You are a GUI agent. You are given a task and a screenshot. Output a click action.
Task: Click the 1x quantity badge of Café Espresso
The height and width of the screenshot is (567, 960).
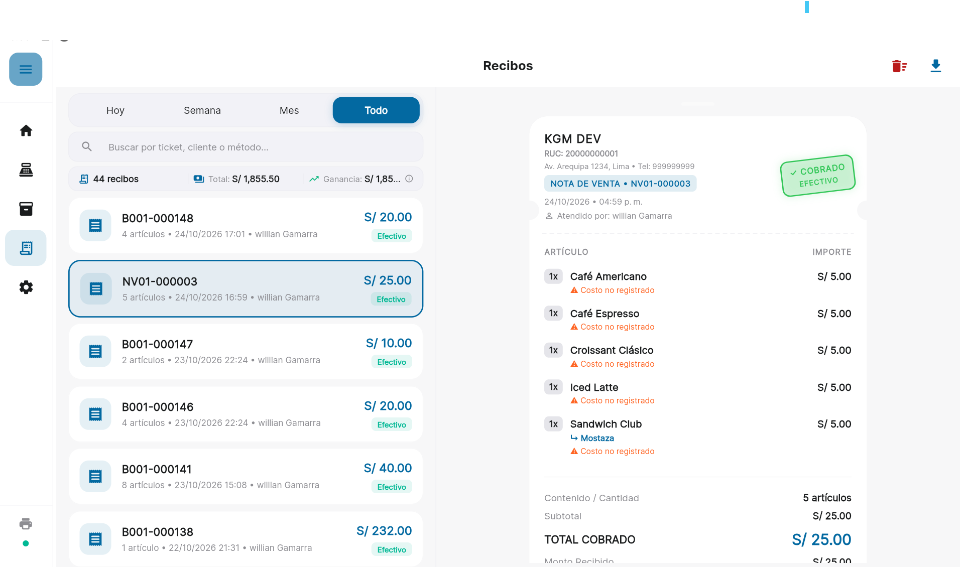(553, 314)
